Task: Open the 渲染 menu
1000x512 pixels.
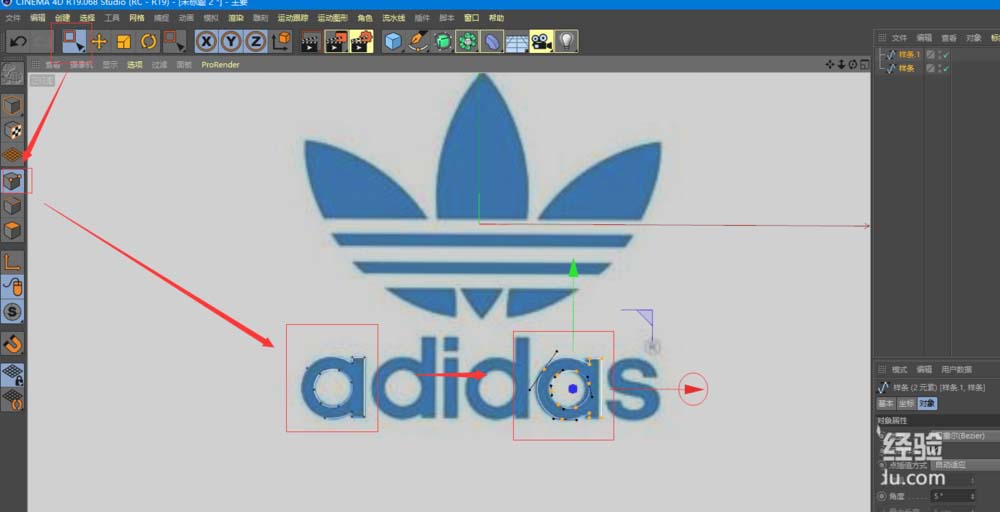Action: click(x=236, y=18)
